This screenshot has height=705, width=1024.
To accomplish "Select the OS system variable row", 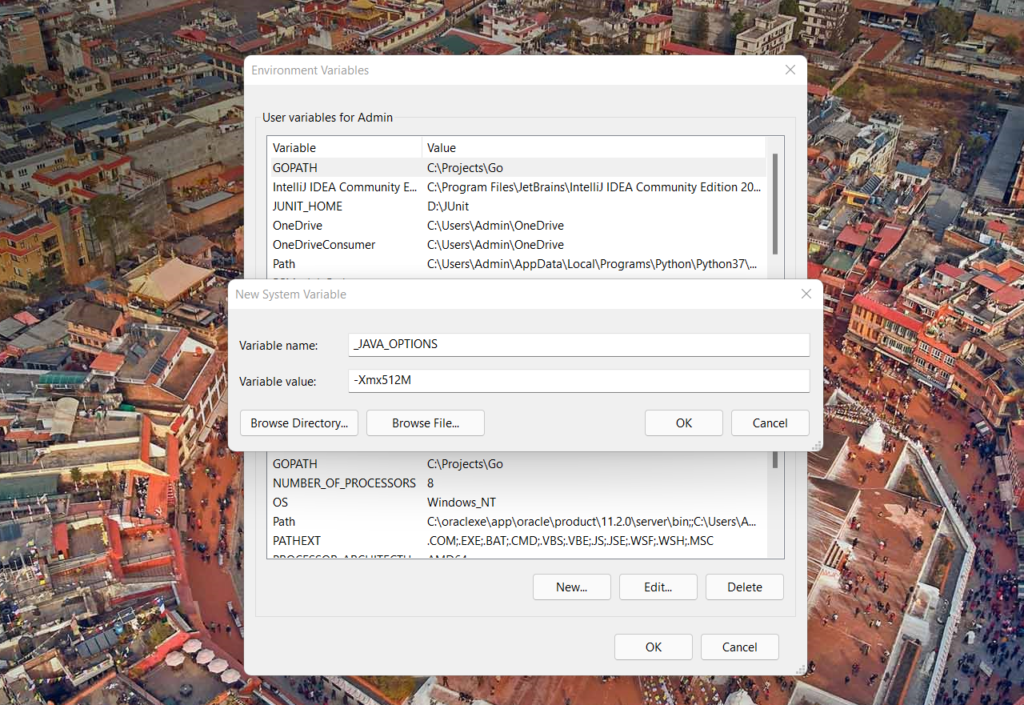I will click(280, 502).
